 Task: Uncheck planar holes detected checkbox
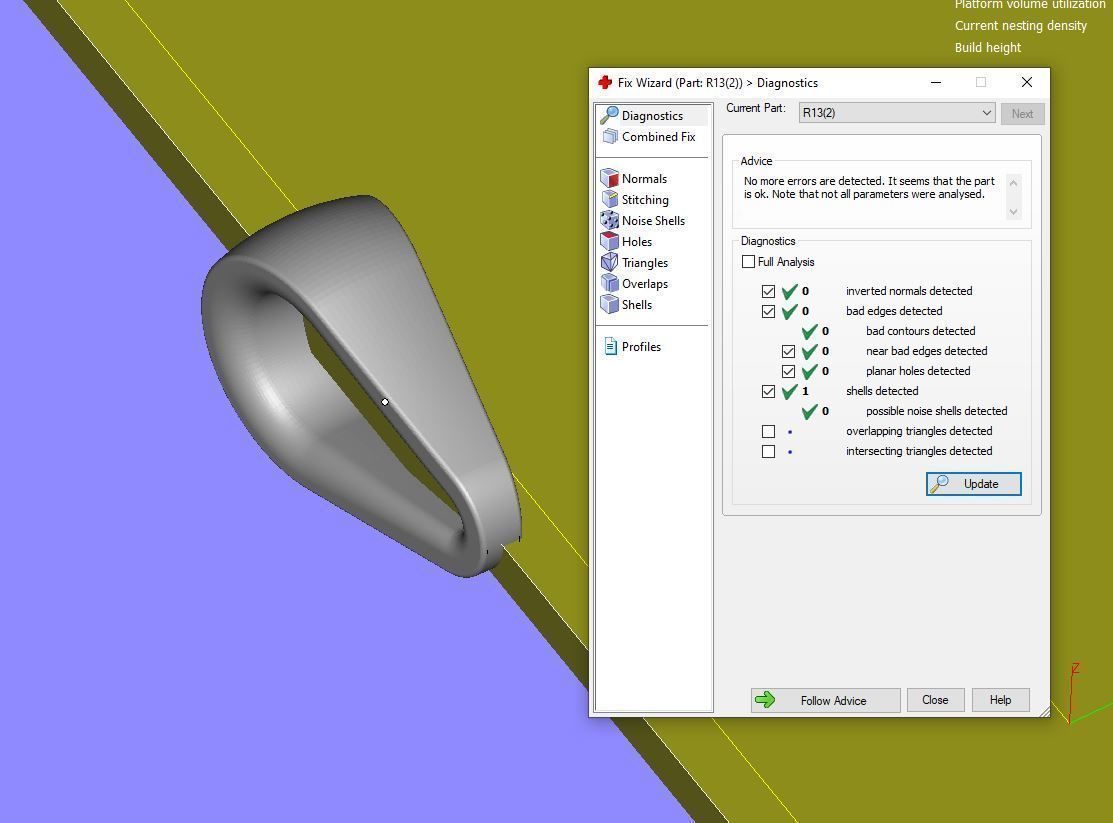pyautogui.click(x=788, y=371)
